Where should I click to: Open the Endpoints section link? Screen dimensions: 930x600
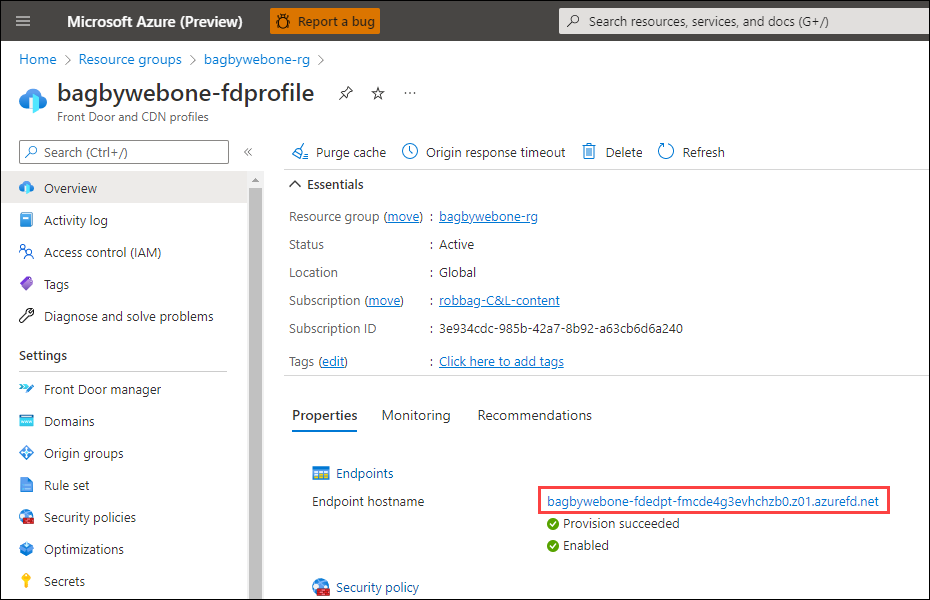tap(365, 473)
